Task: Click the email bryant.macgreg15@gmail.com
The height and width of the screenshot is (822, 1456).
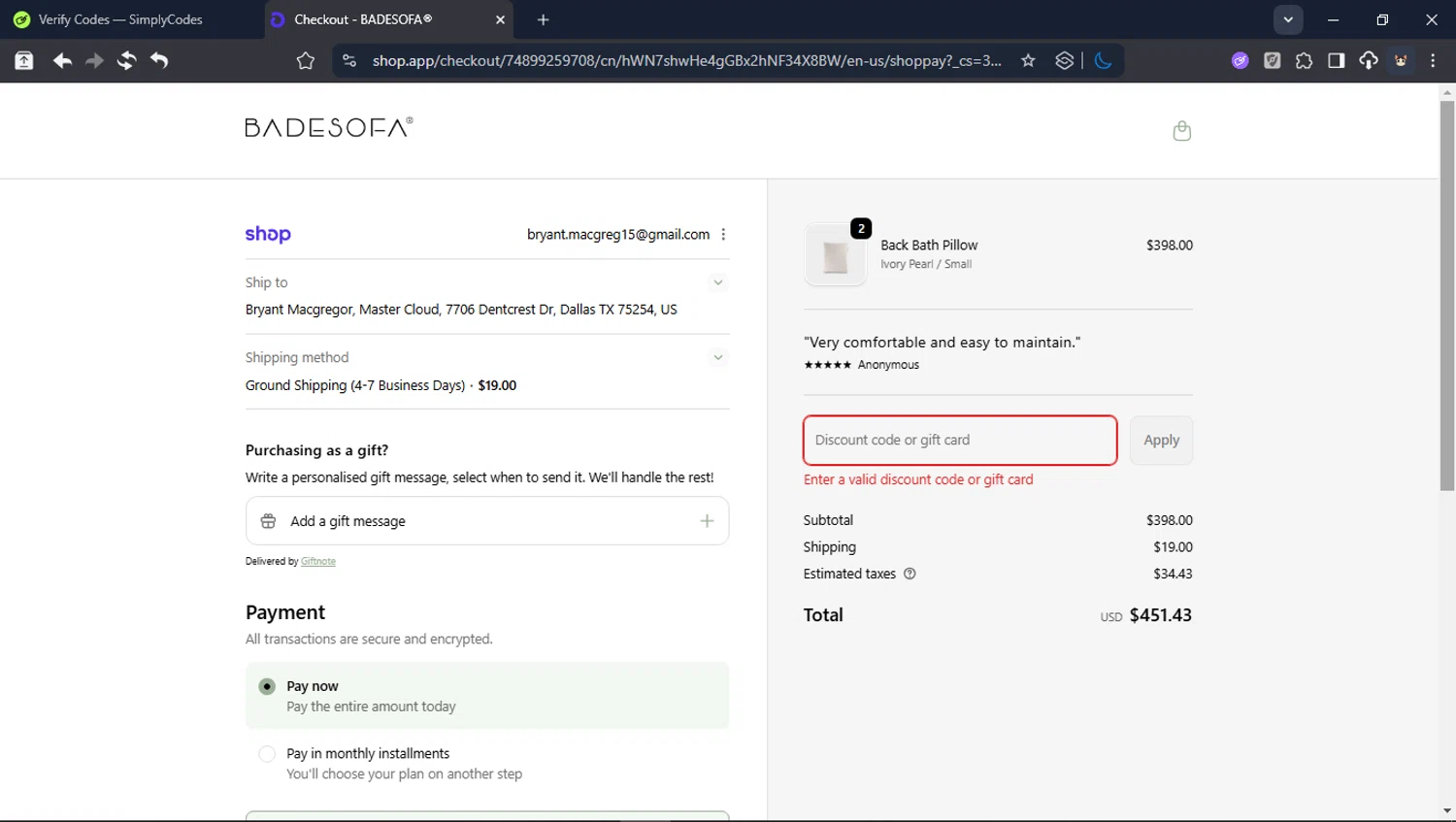Action: pos(618,235)
